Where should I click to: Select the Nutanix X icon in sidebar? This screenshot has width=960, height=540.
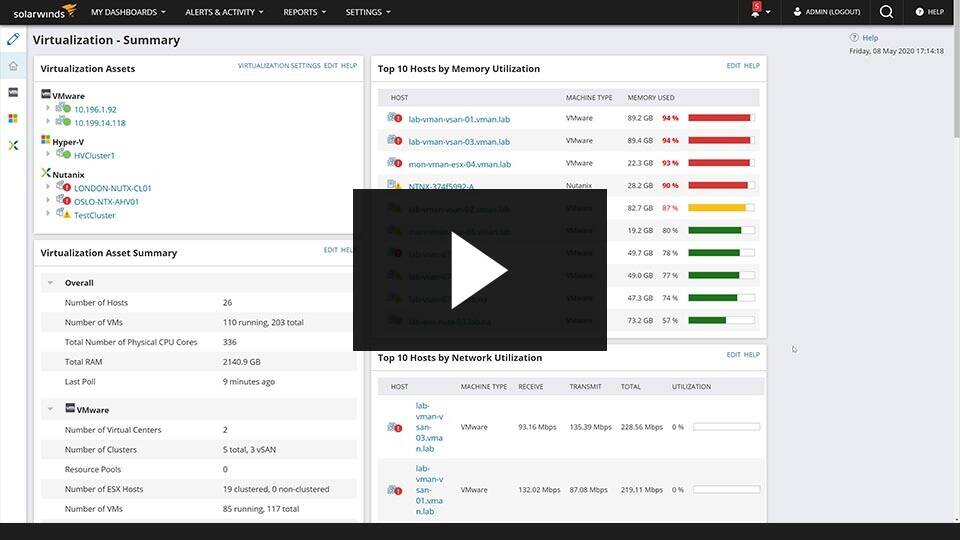tap(13, 145)
